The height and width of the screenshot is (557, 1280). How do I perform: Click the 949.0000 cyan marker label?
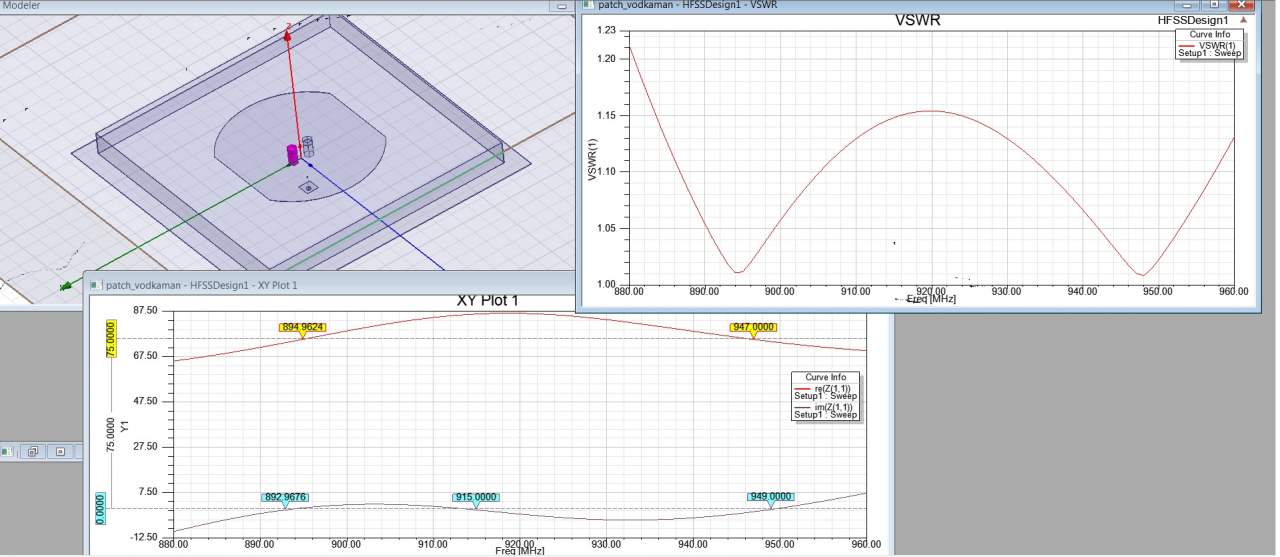click(x=771, y=497)
